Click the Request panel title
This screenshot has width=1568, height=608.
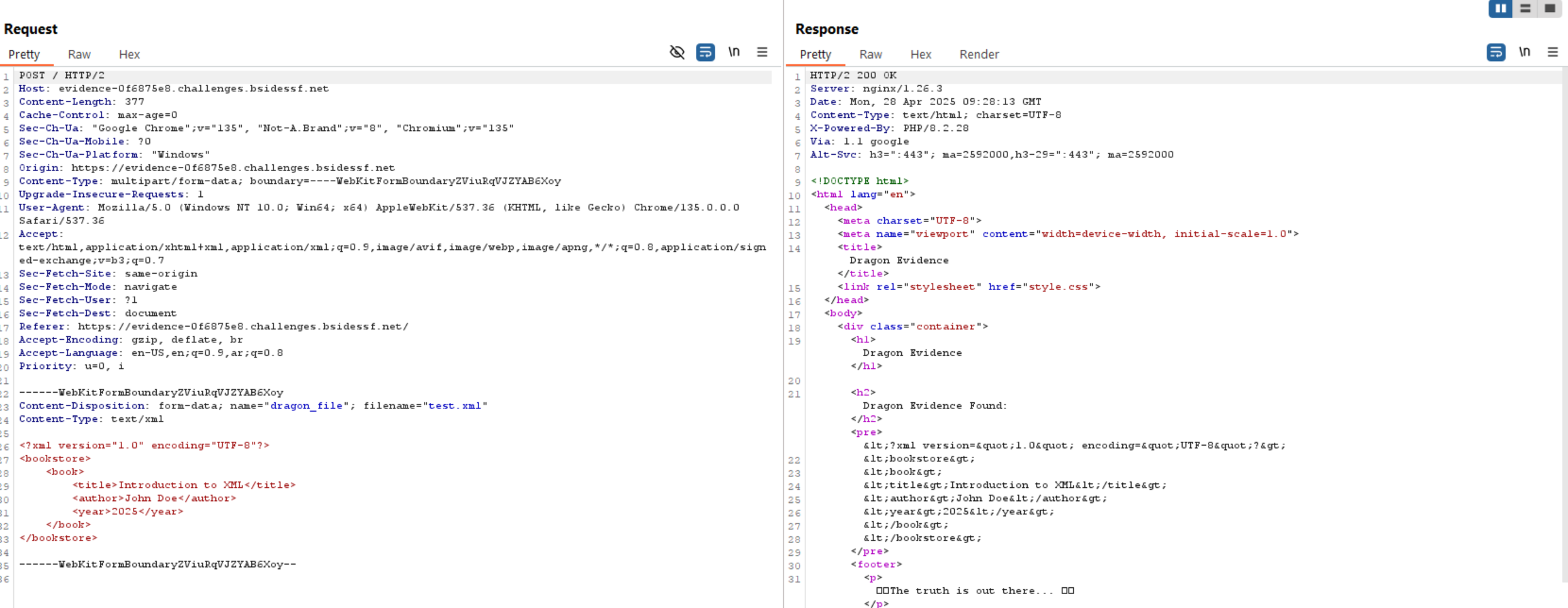pos(30,29)
